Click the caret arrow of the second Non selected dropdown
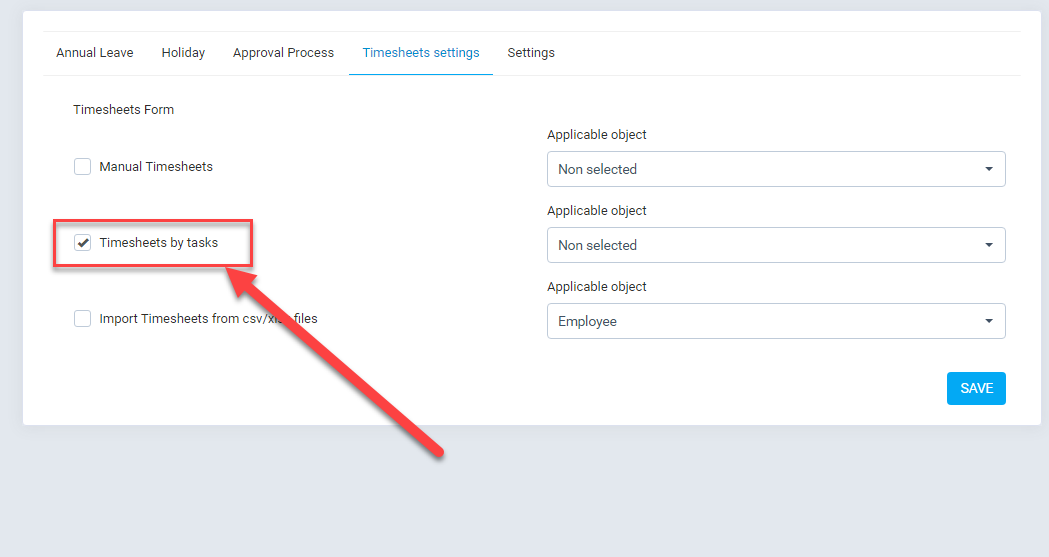The width and height of the screenshot is (1049, 557). 989,245
